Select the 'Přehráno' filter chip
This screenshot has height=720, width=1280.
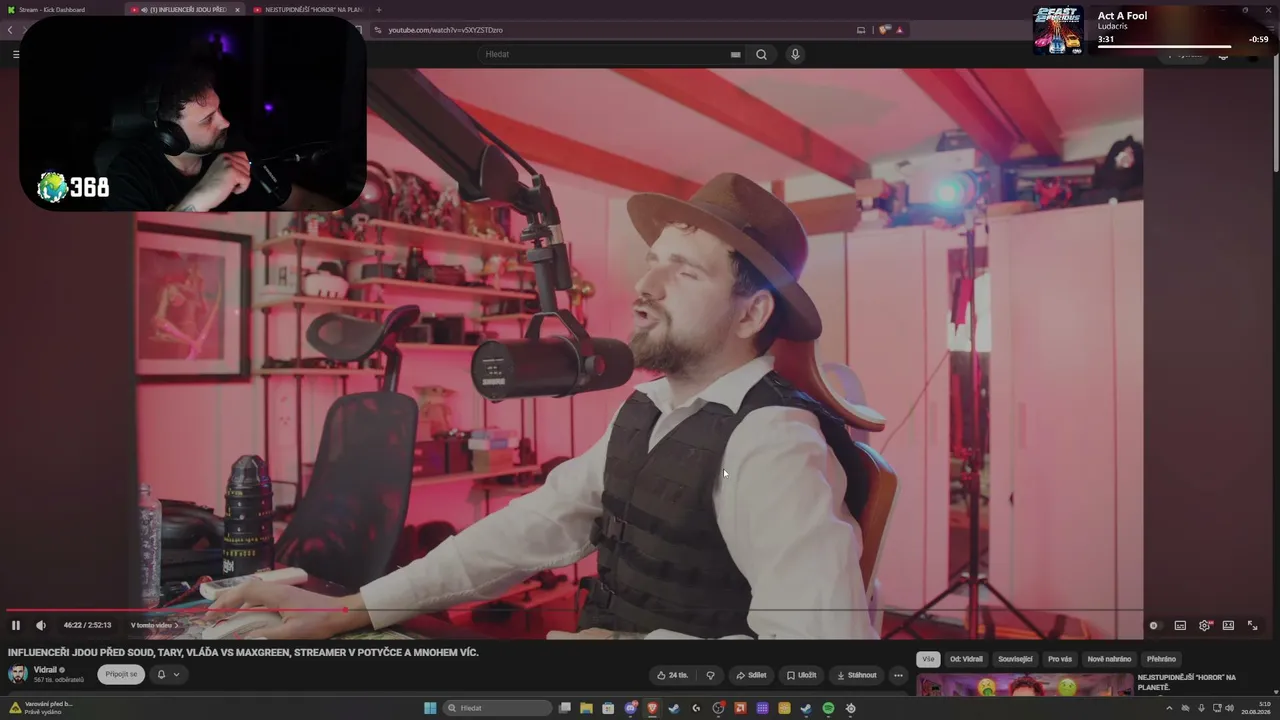click(x=1162, y=659)
